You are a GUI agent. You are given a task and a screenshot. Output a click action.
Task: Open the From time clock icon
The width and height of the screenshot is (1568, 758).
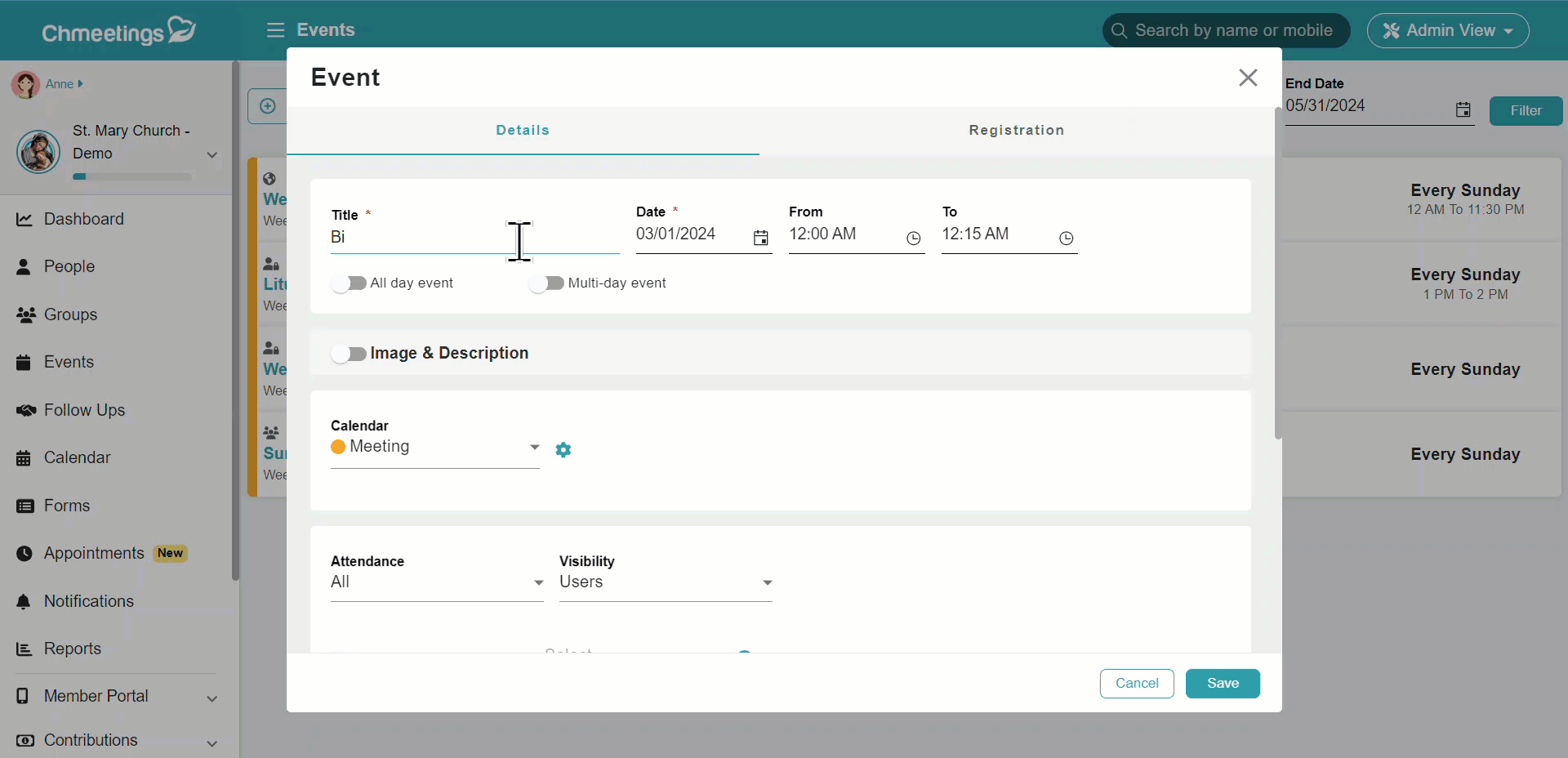tap(913, 239)
